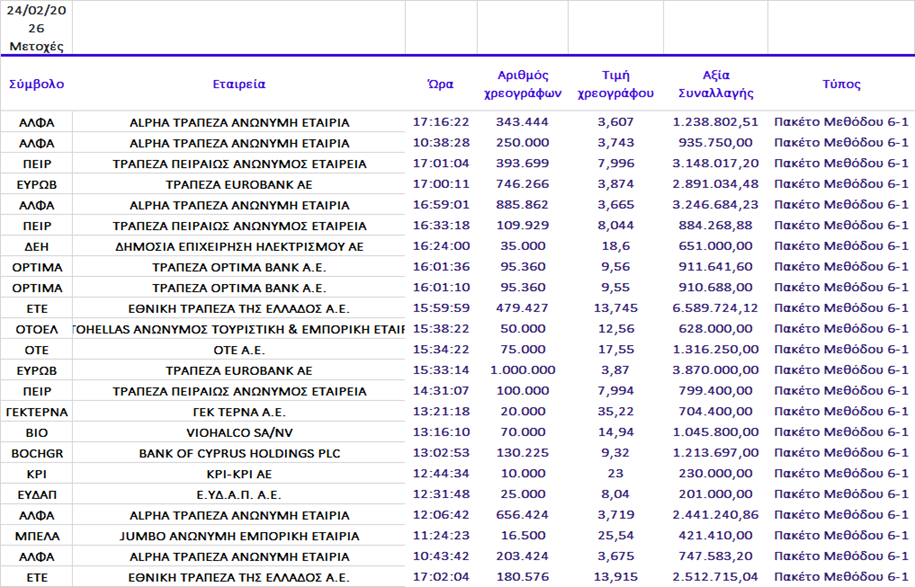Select value cell 3.870.000,00
Viewport: 915px width, 587px height.
(x=715, y=370)
